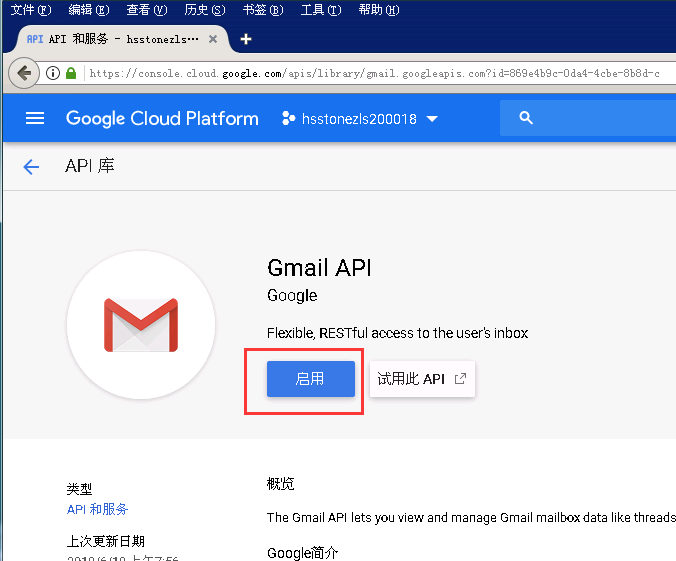Click the 类型 label
The image size is (676, 561).
point(79,489)
